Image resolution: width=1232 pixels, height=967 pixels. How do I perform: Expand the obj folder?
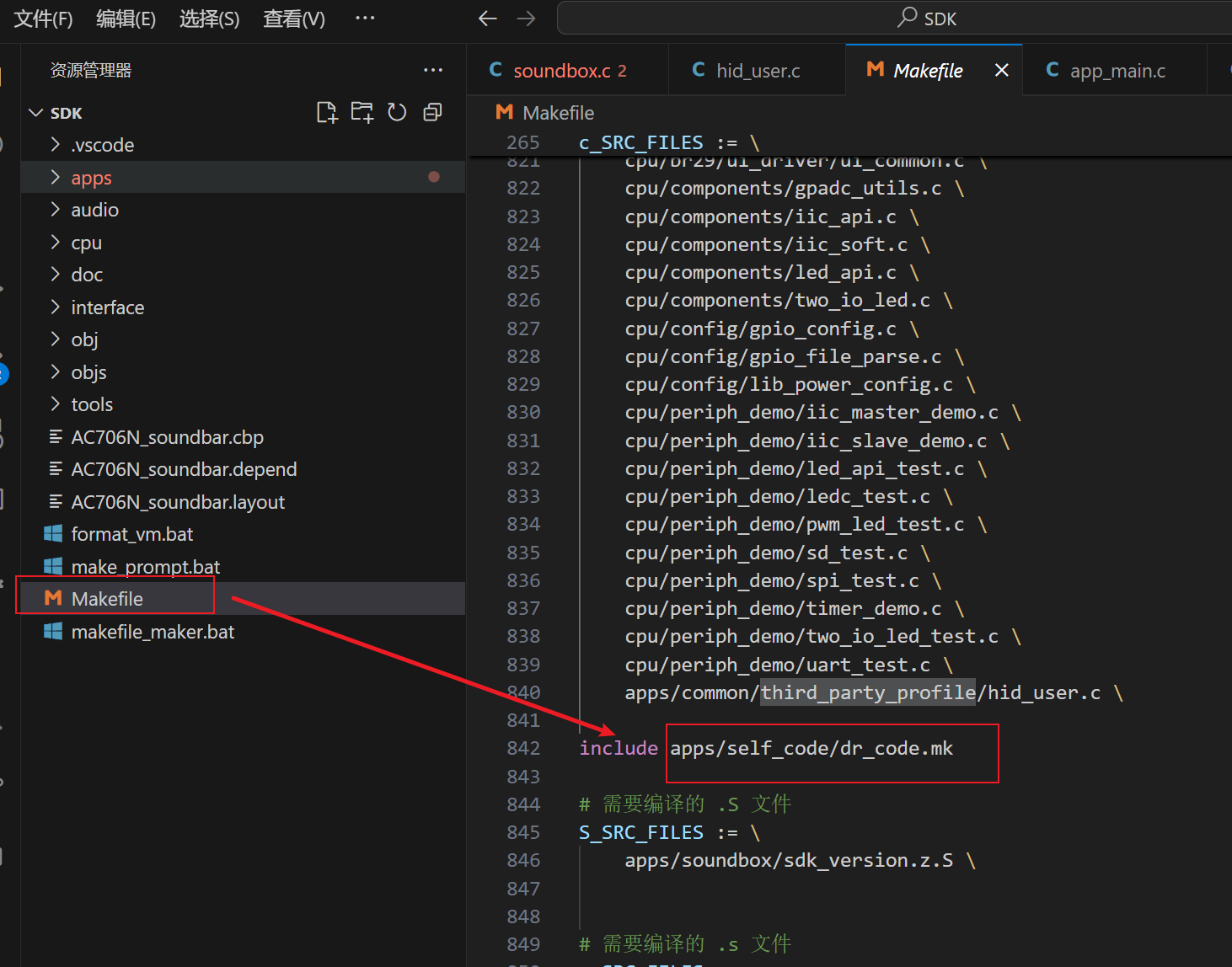tap(56, 339)
